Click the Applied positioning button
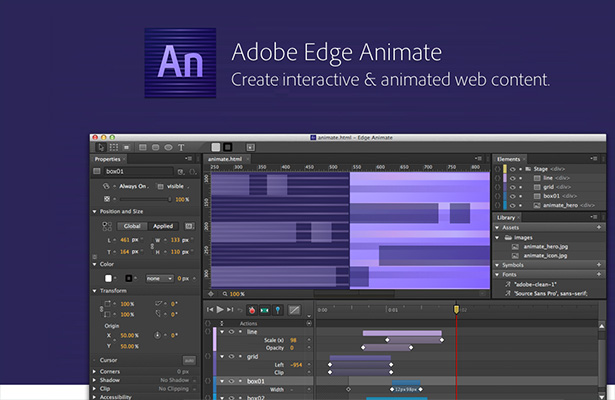615x400 pixels. (x=162, y=226)
